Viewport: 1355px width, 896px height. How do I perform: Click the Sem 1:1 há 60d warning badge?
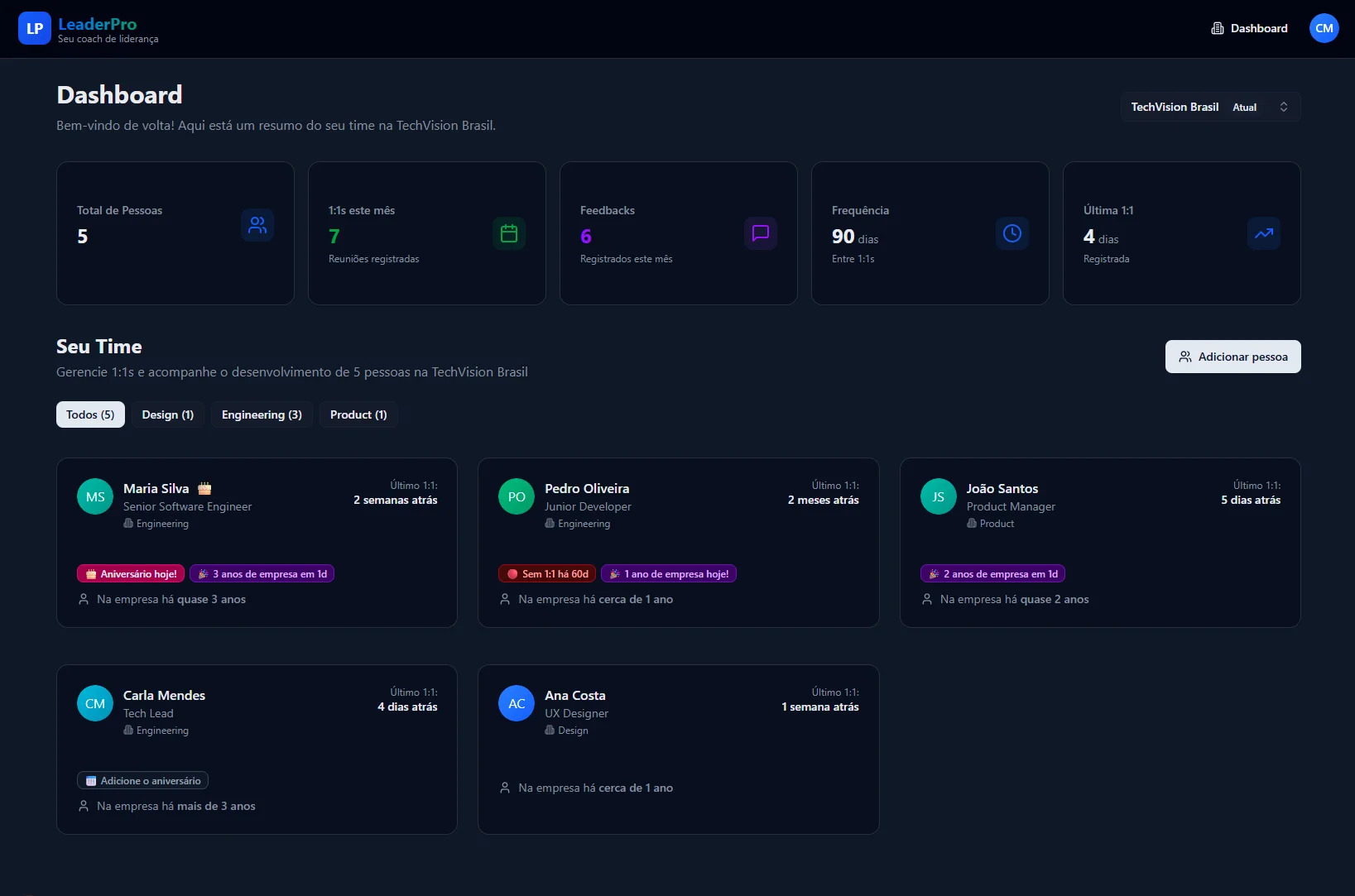pos(548,573)
